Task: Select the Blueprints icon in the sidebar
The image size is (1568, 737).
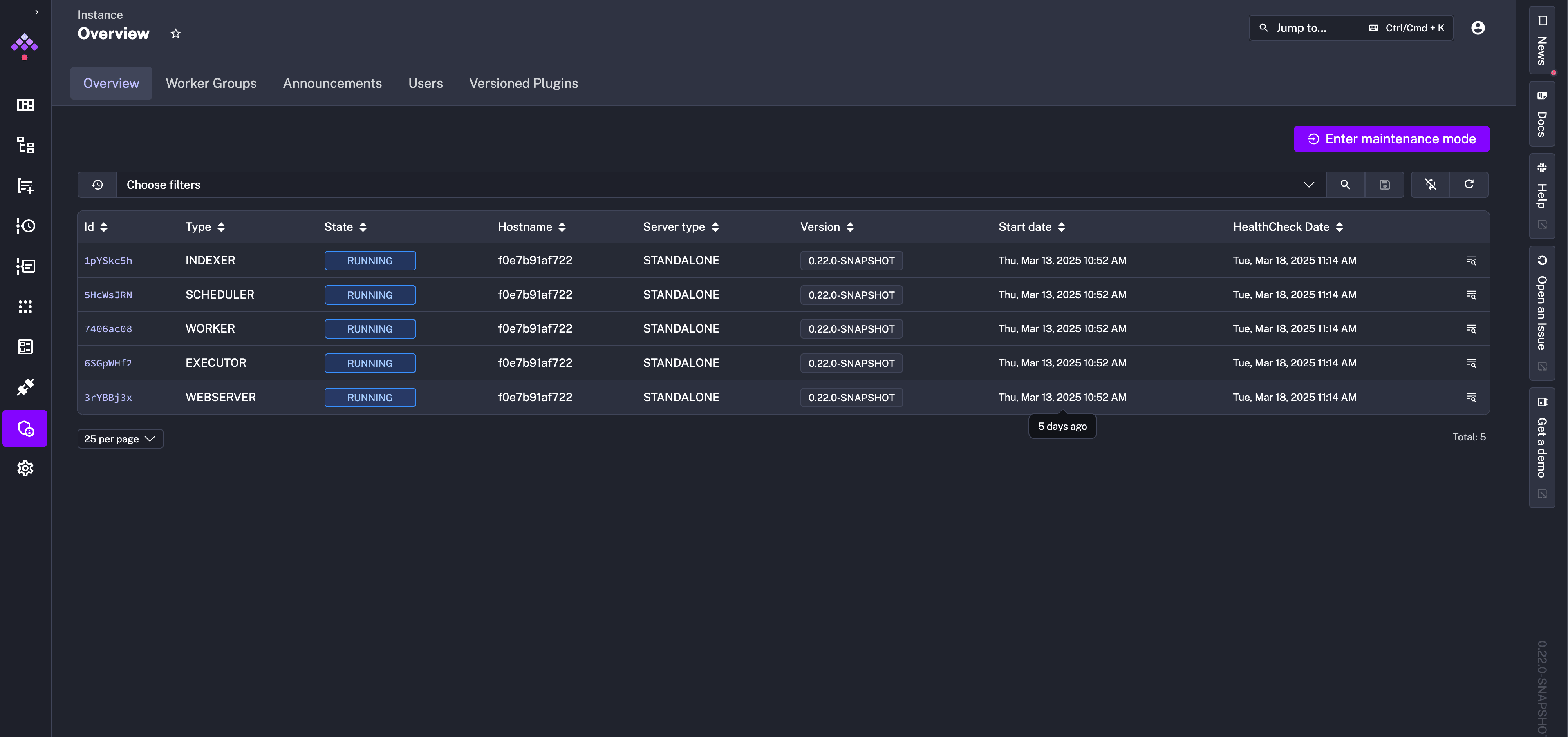Action: (x=25, y=347)
